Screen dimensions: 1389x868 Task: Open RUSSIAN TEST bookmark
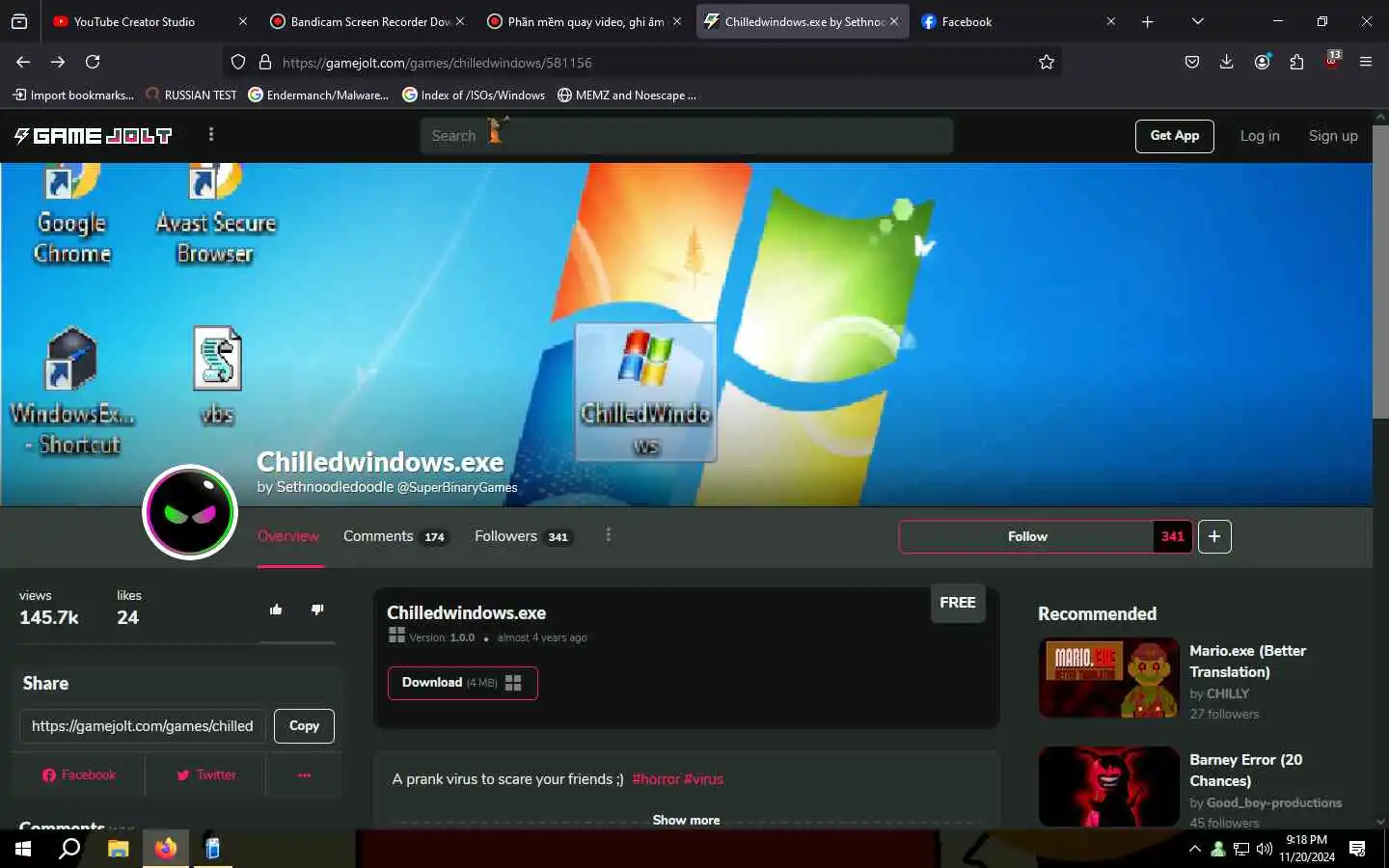tap(191, 95)
